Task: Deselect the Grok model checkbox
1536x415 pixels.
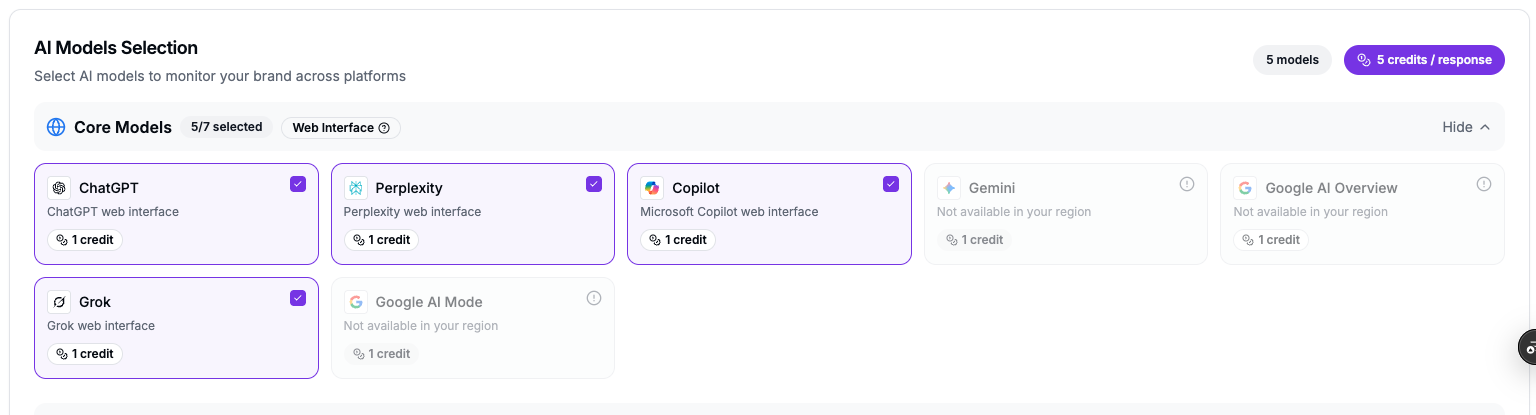Action: tap(298, 298)
